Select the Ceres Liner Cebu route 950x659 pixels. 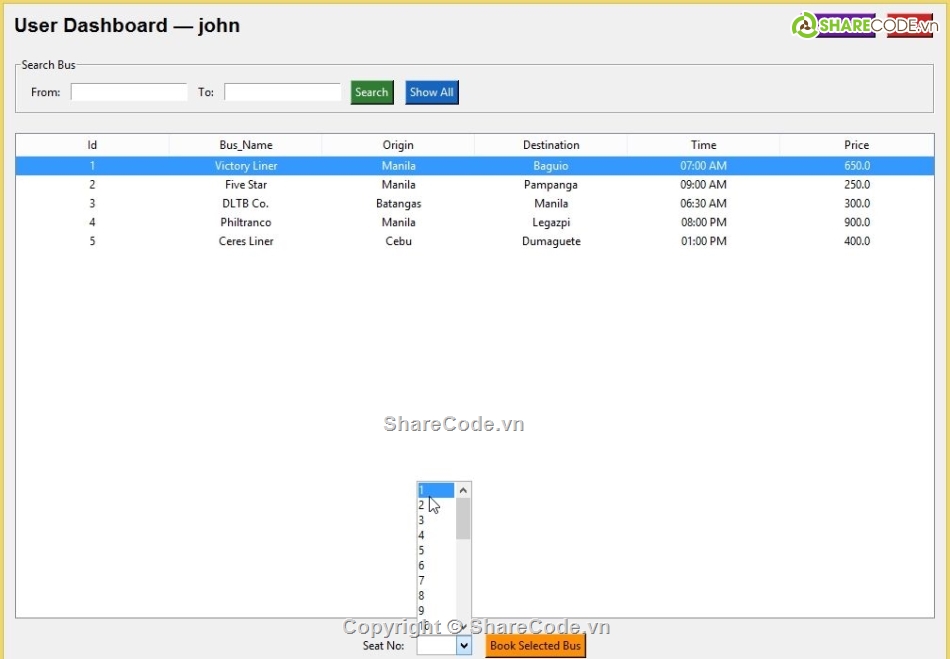400,241
